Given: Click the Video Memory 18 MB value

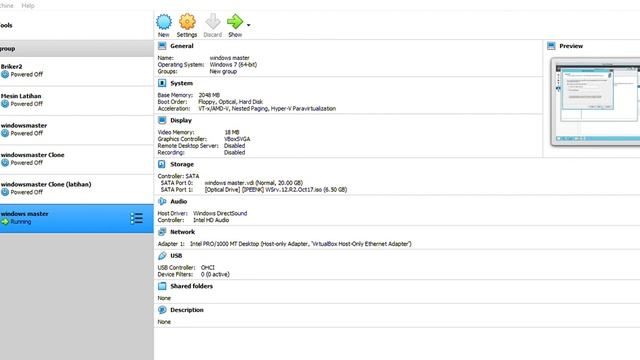Looking at the screenshot, I should (x=231, y=132).
